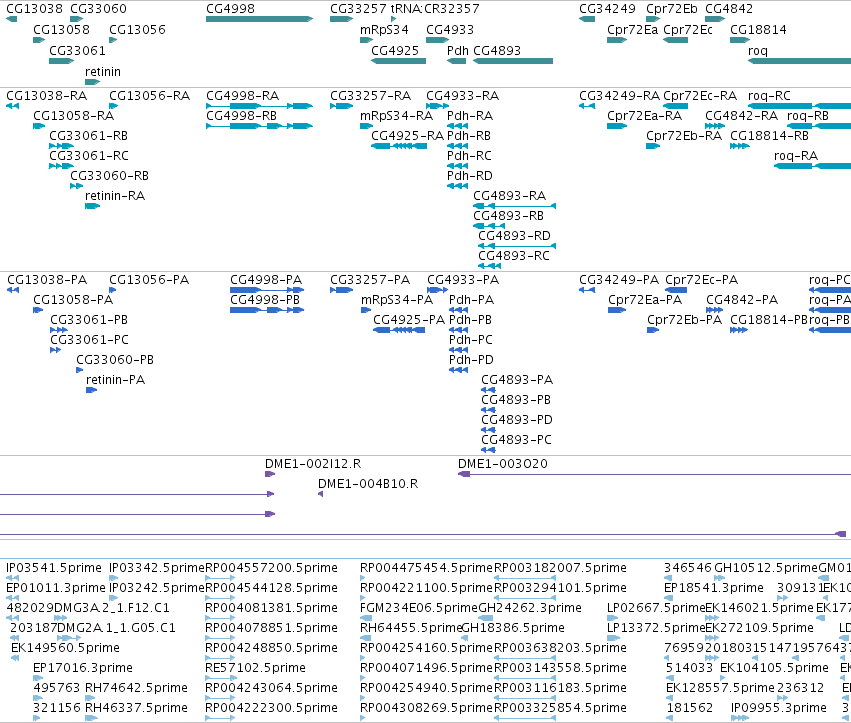Select the CG13058 gene label

click(x=61, y=29)
